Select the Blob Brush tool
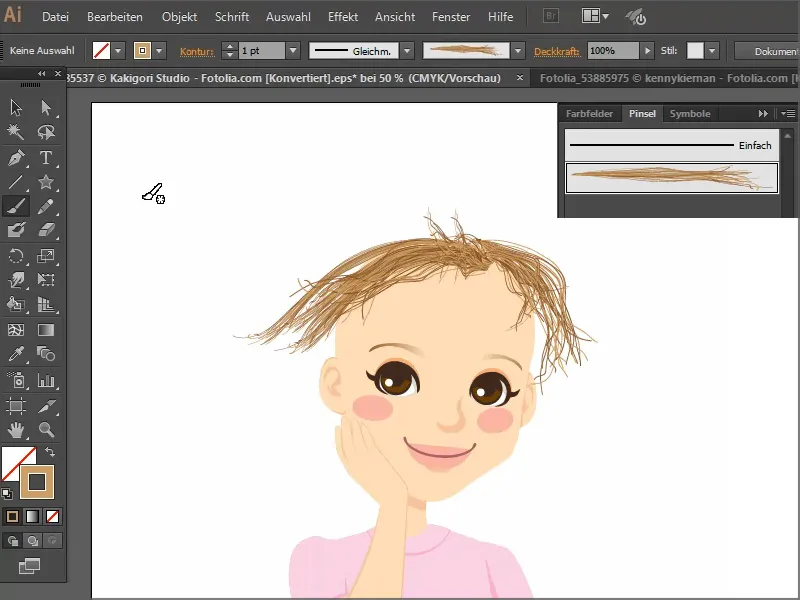Viewport: 800px width, 600px height. [x=16, y=230]
